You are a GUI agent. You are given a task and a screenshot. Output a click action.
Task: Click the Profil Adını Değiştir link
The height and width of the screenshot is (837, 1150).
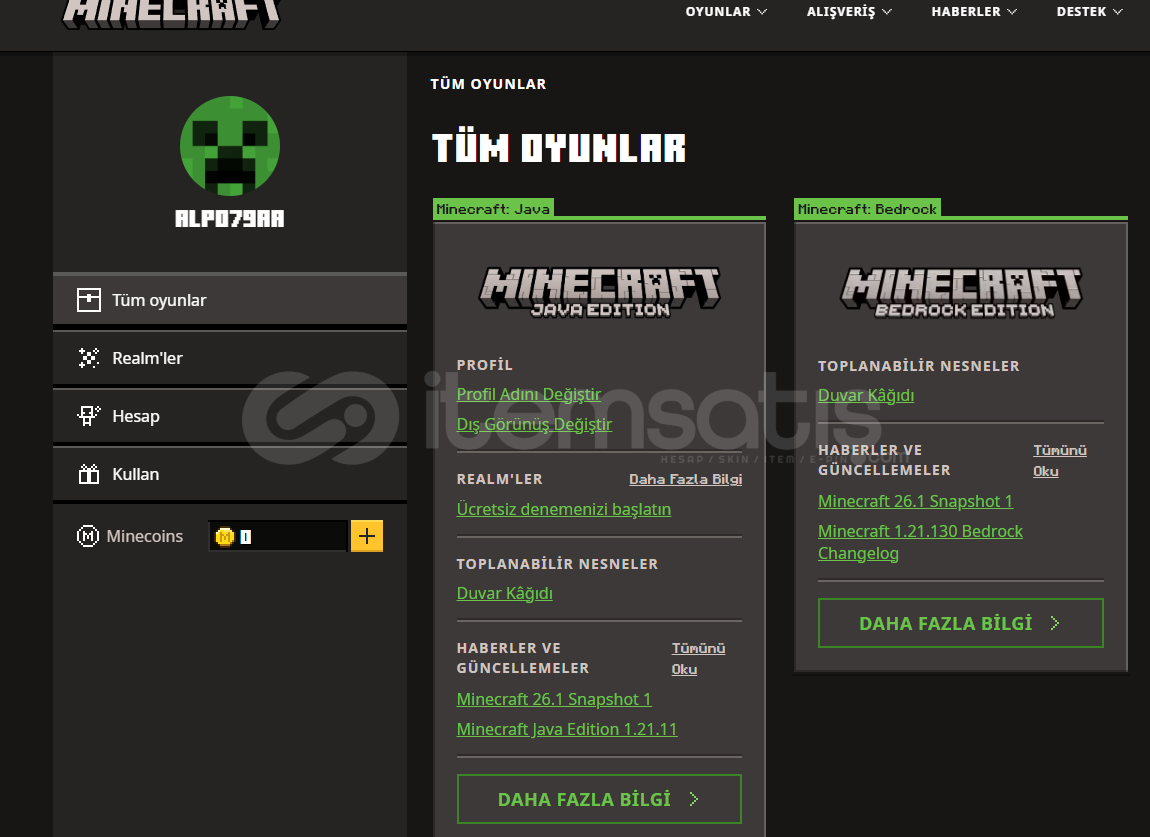tap(529, 394)
